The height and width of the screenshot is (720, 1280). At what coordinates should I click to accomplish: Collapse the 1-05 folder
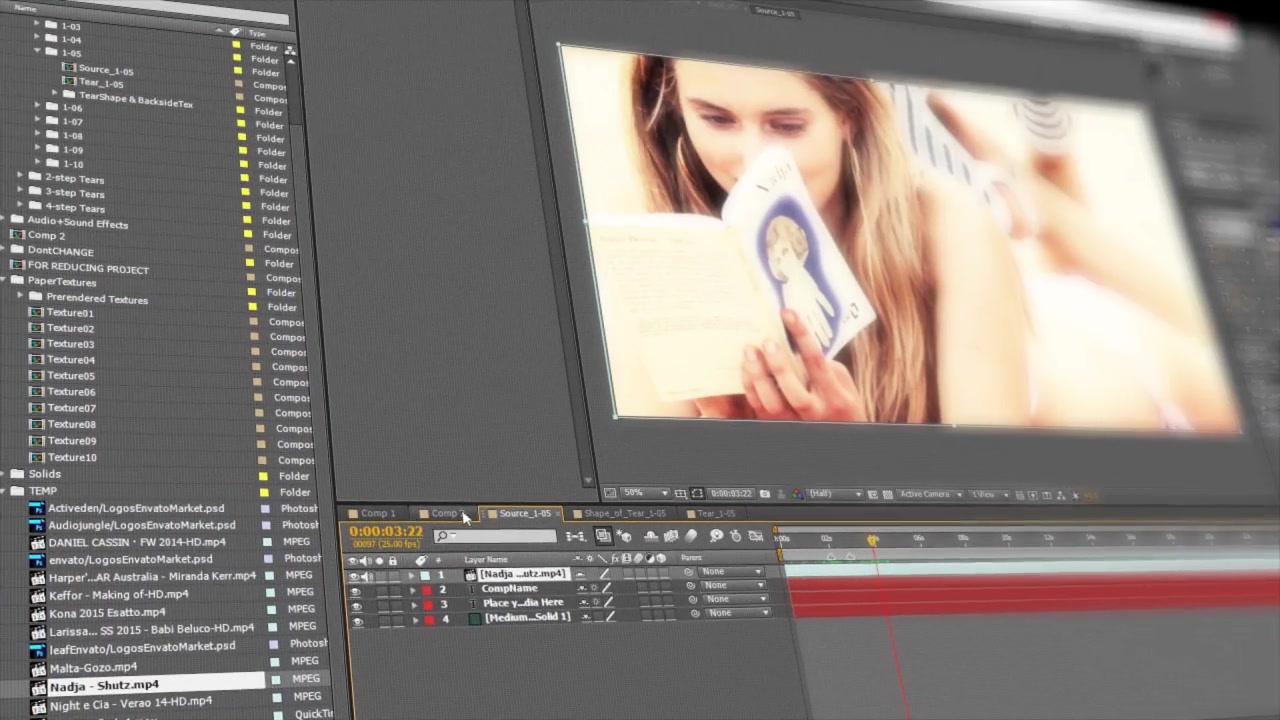click(38, 51)
